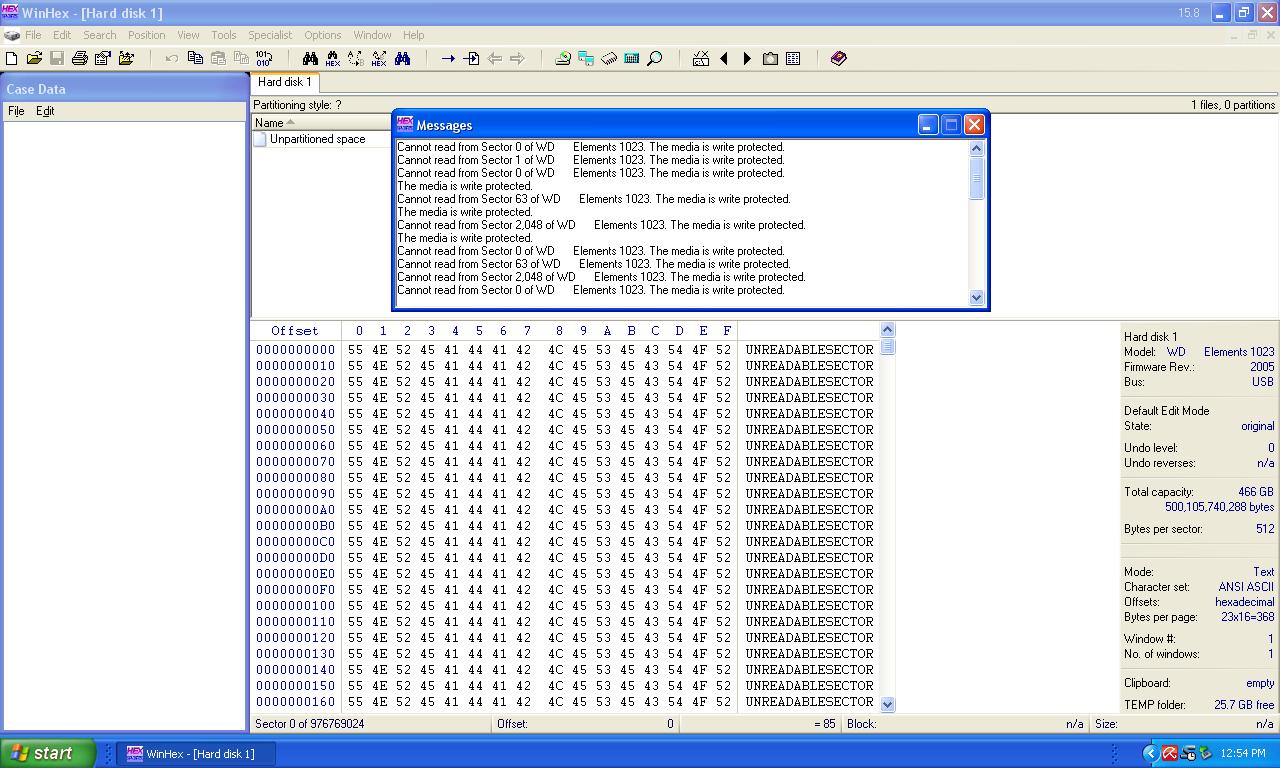Select the Unpartitioned space entry
Screen dimensions: 1280x768
pyautogui.click(x=317, y=139)
